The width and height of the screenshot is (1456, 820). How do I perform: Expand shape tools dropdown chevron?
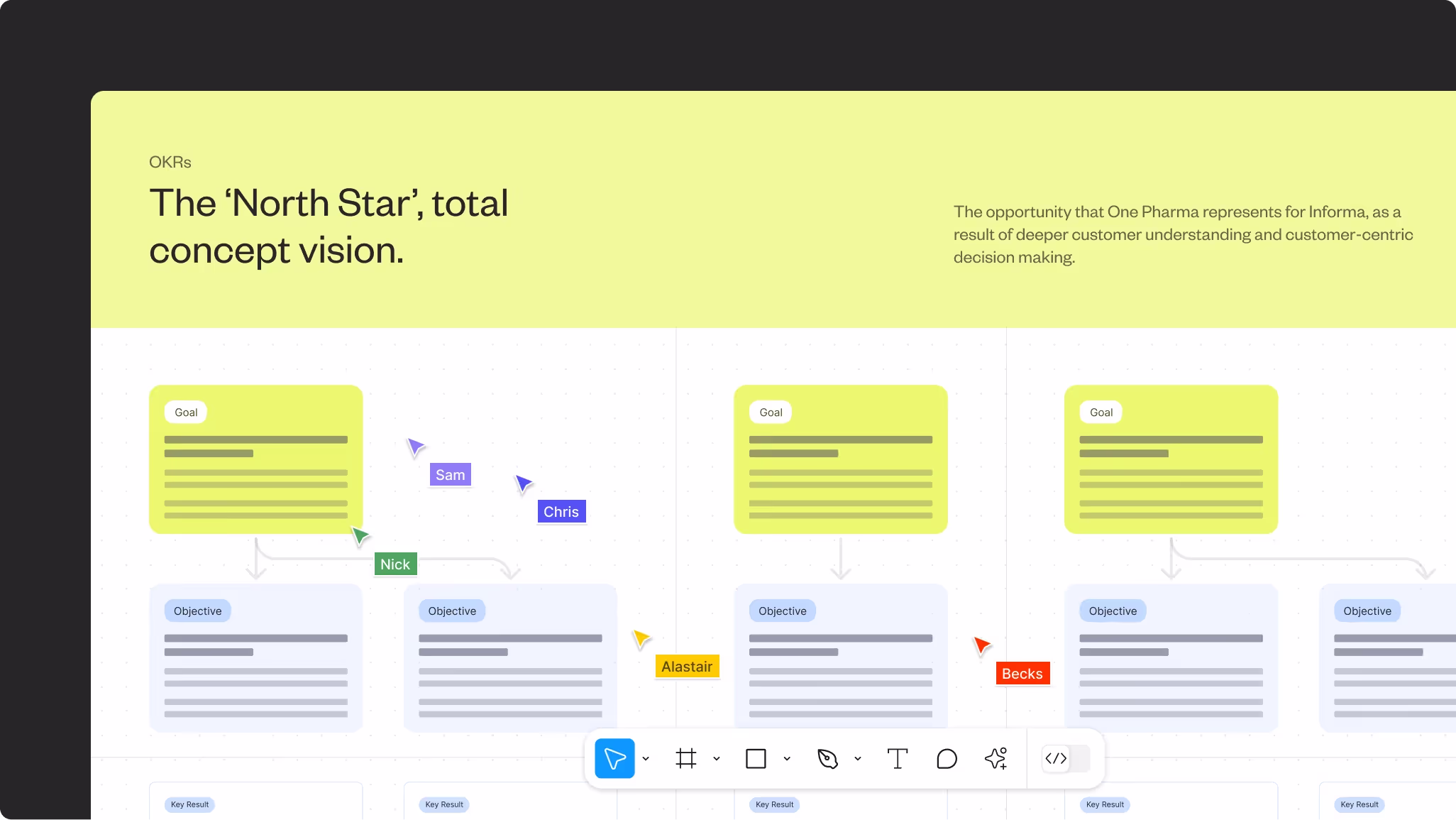787,759
